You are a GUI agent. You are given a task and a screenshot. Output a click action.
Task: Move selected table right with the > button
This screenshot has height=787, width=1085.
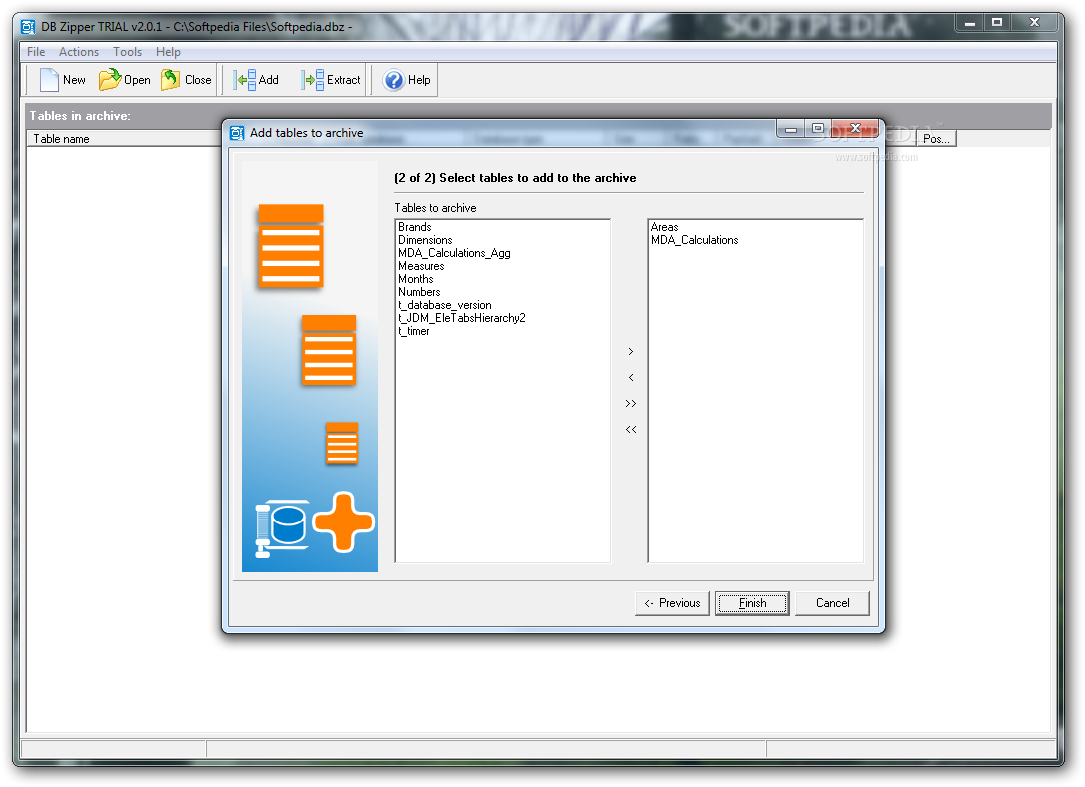(630, 352)
